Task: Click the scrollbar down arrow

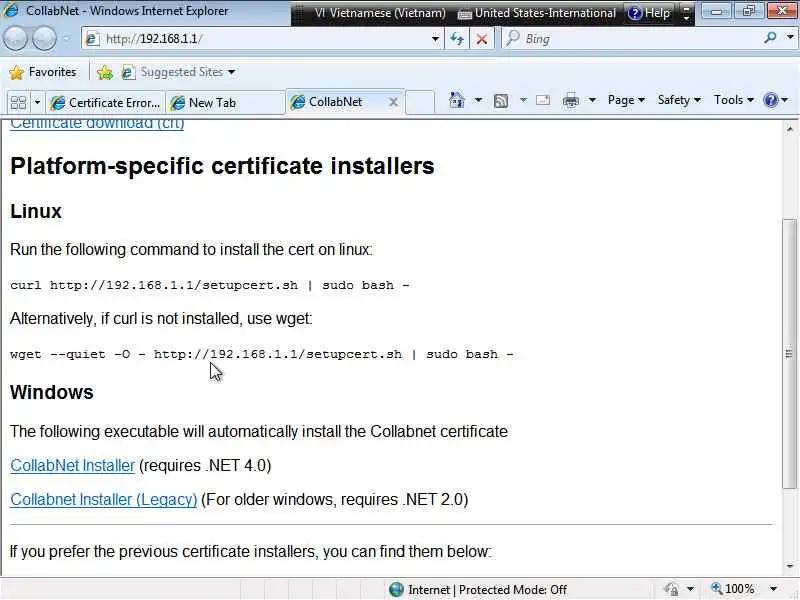Action: coord(789,566)
